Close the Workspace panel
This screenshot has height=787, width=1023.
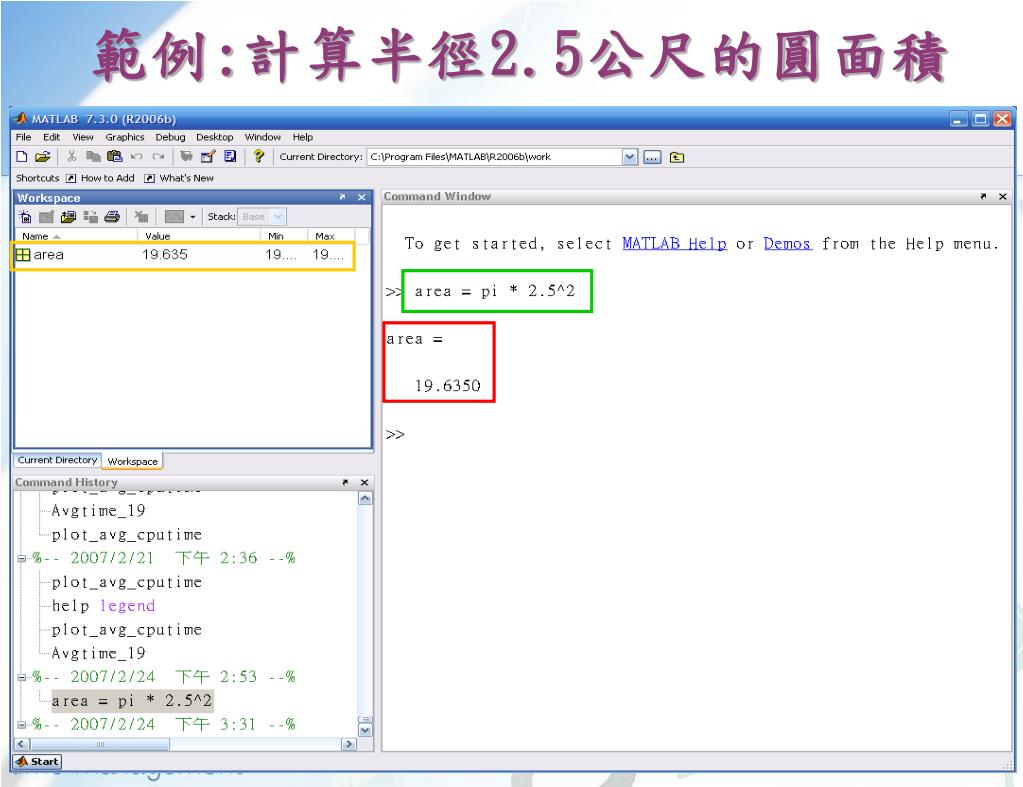(x=362, y=197)
